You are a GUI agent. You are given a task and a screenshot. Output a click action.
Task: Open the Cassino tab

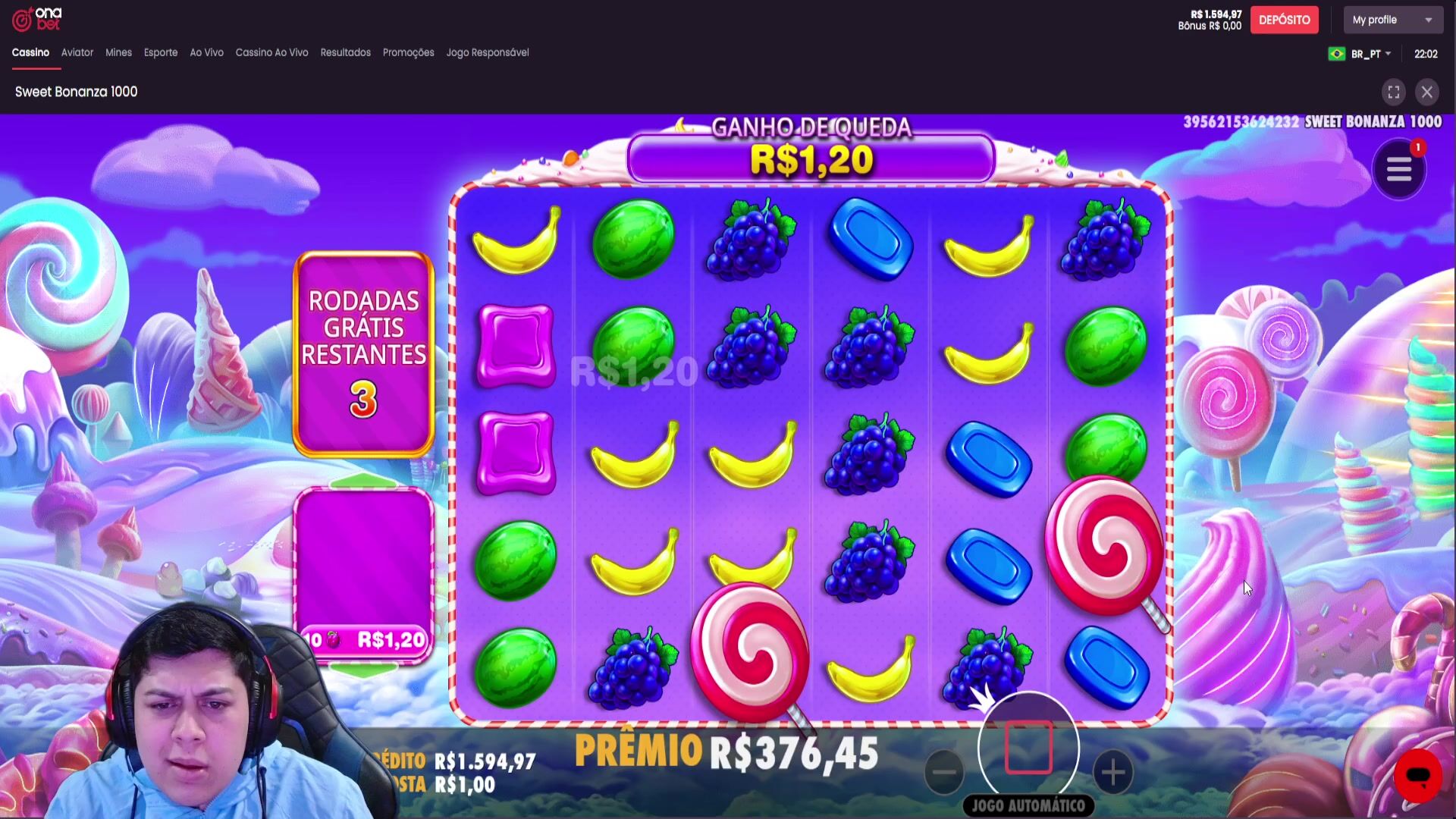tap(30, 52)
